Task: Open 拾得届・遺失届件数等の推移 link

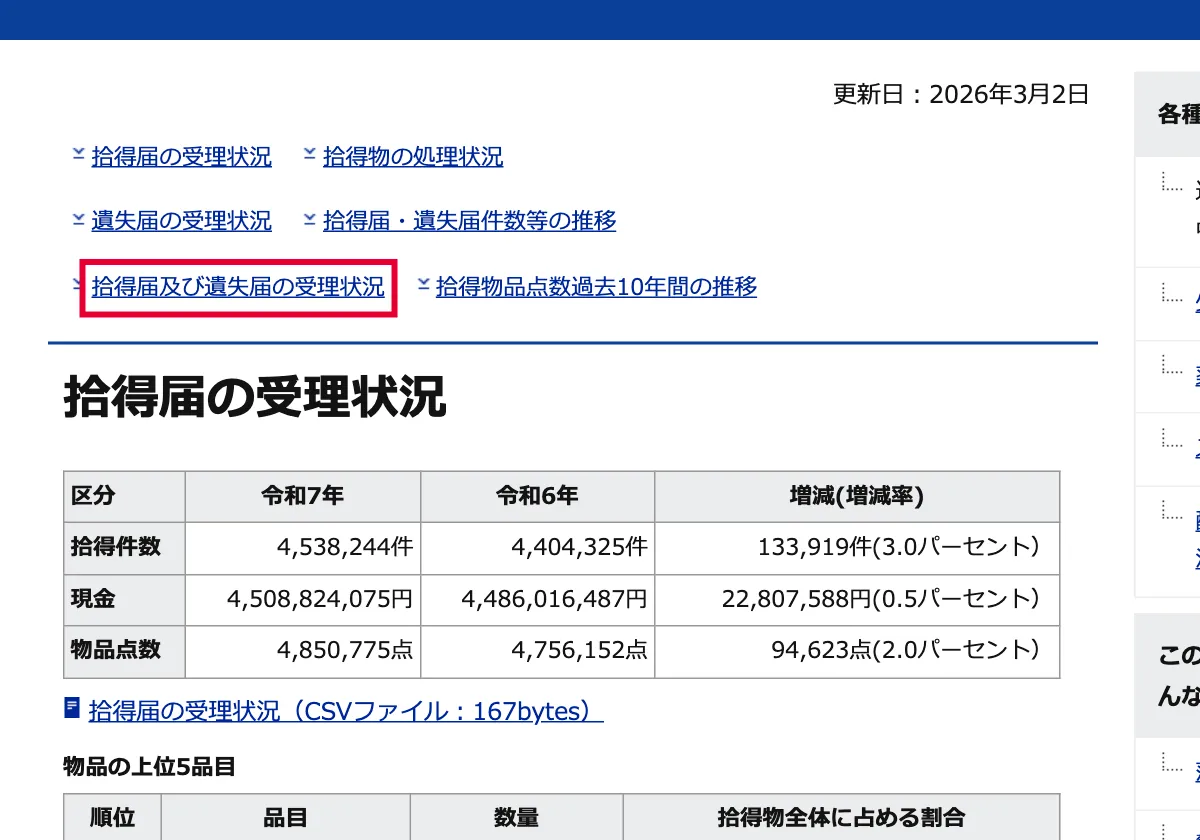Action: (x=469, y=221)
